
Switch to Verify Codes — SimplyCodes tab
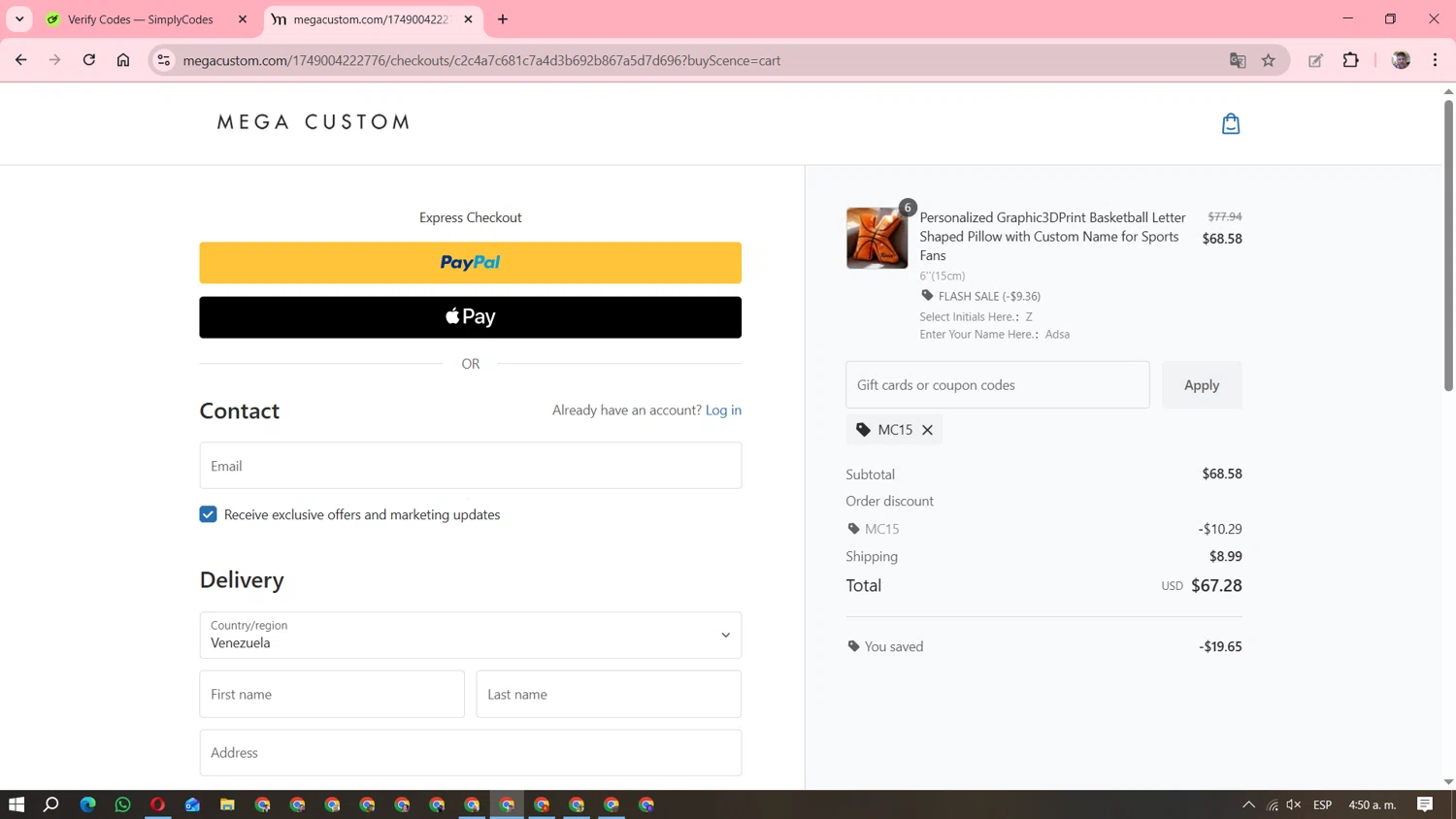(141, 19)
